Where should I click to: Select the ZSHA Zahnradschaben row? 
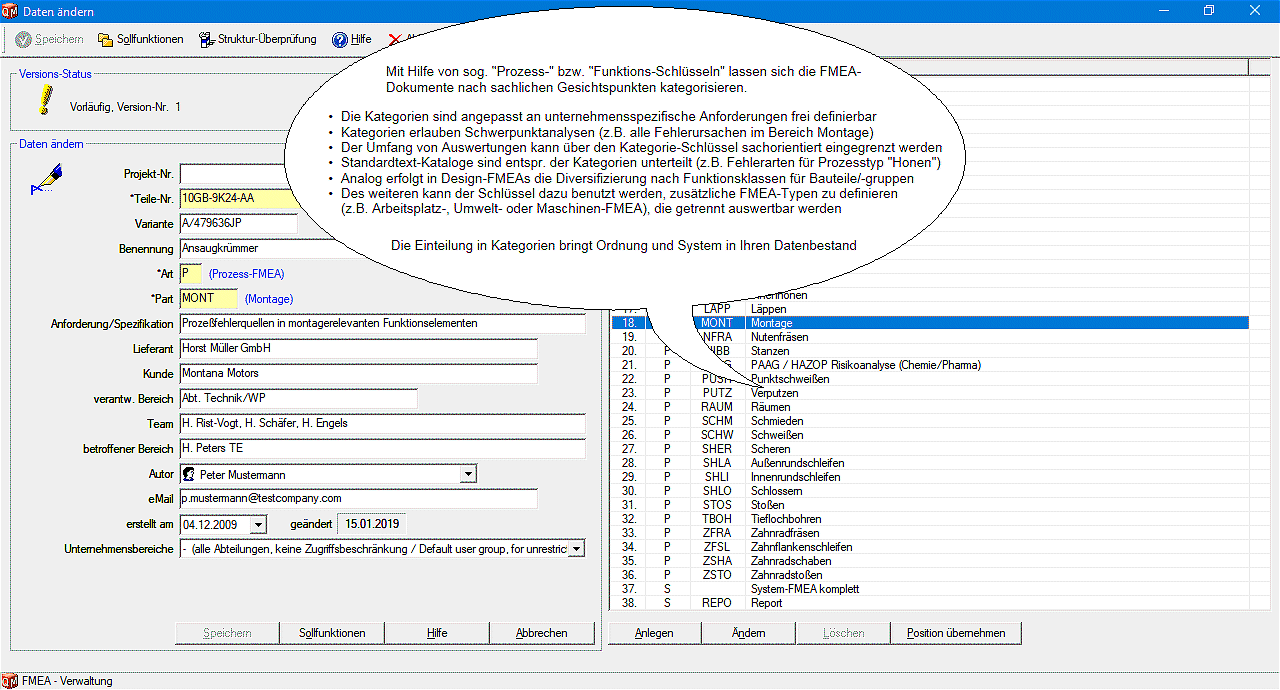[x=929, y=561]
